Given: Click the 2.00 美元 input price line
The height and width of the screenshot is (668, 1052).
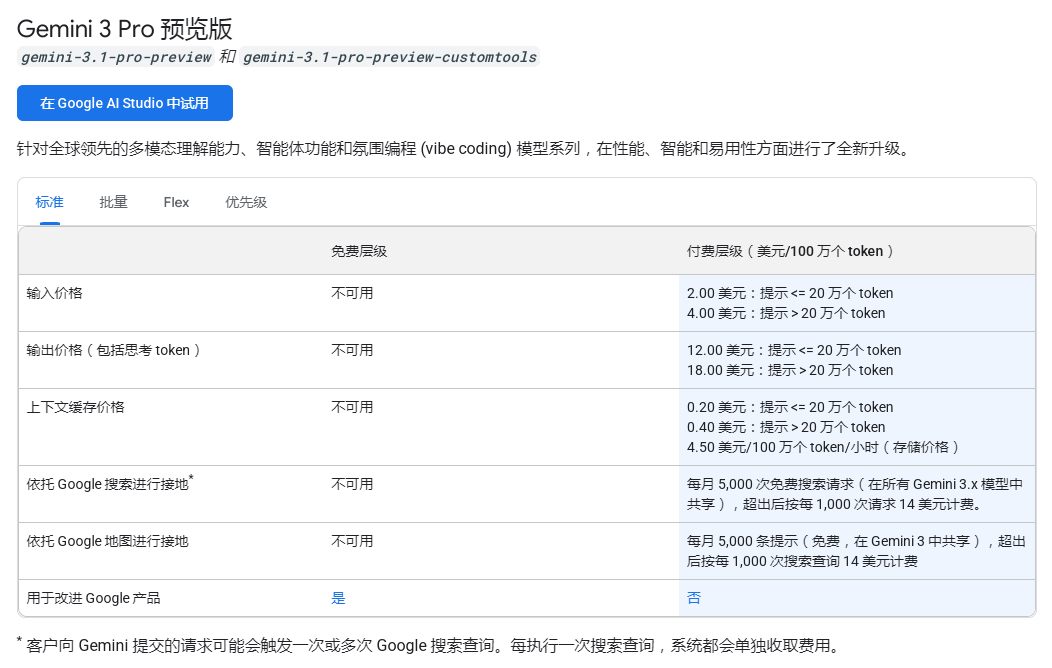Looking at the screenshot, I should click(790, 293).
